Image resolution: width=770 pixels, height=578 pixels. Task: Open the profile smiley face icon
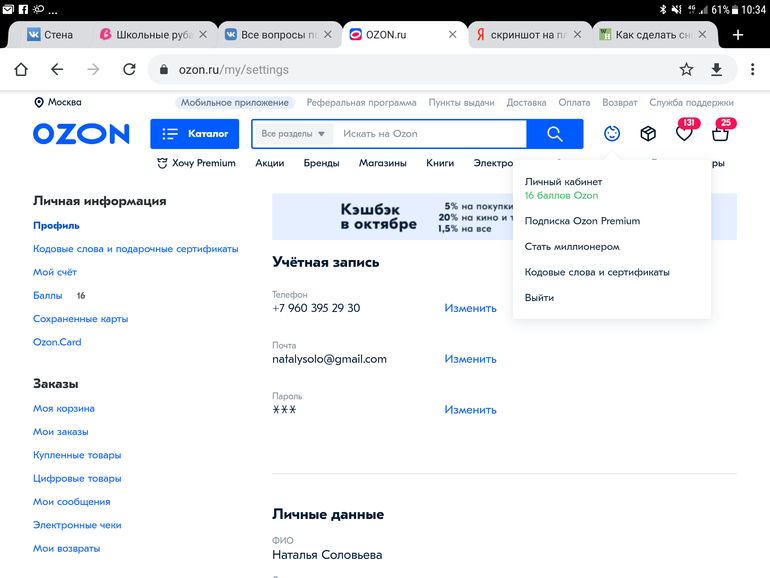click(x=612, y=133)
